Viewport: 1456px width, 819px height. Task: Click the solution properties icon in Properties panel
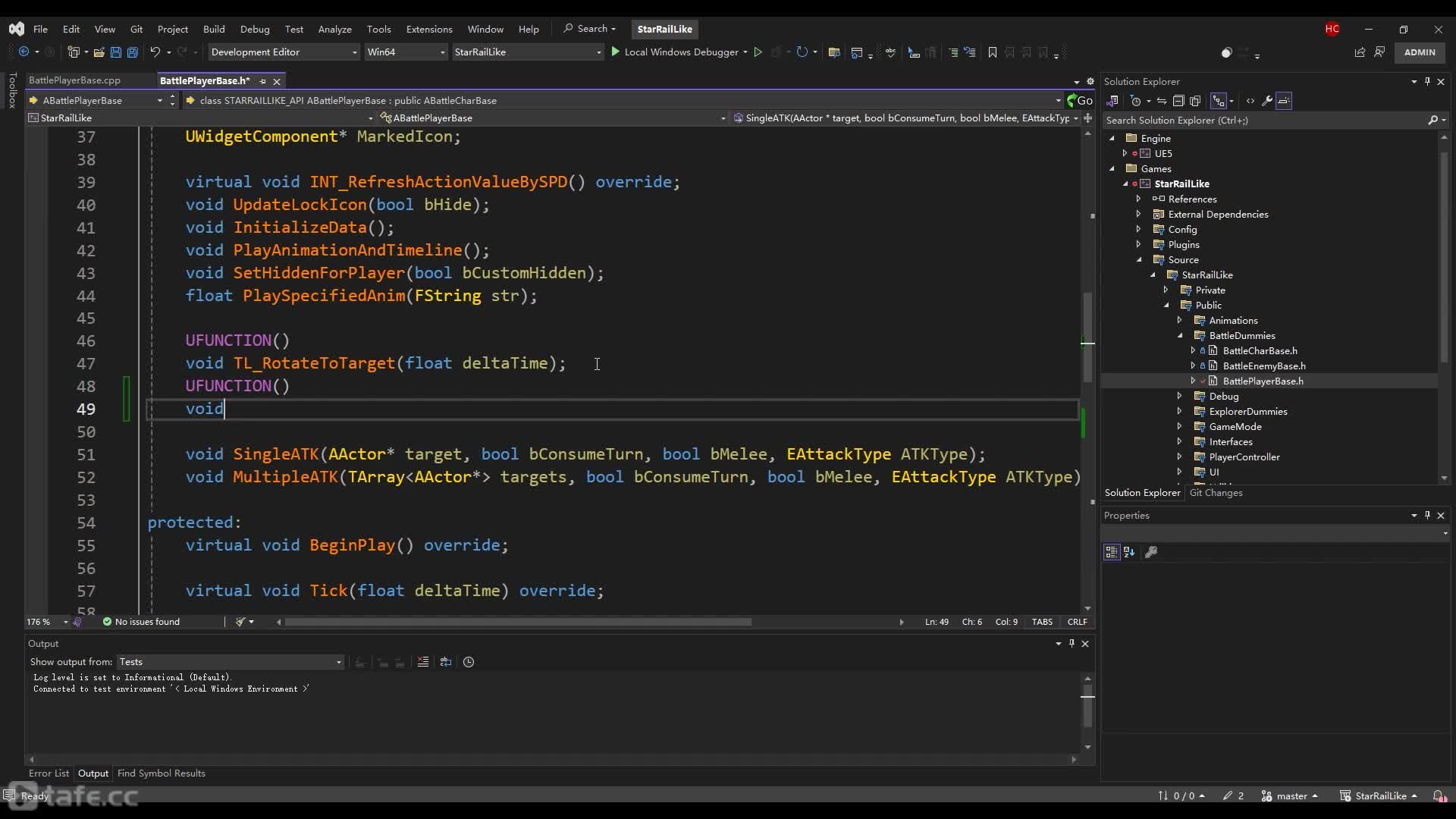tap(1151, 552)
